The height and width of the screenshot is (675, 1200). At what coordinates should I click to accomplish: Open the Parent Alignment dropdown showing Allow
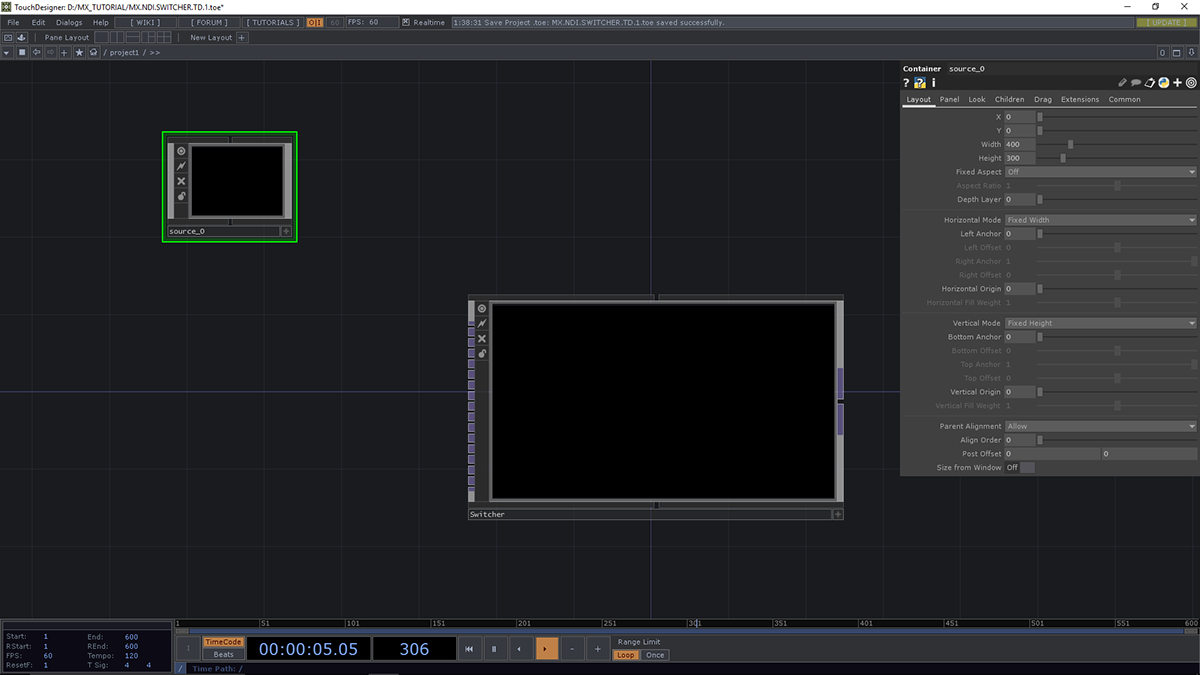tap(1099, 425)
